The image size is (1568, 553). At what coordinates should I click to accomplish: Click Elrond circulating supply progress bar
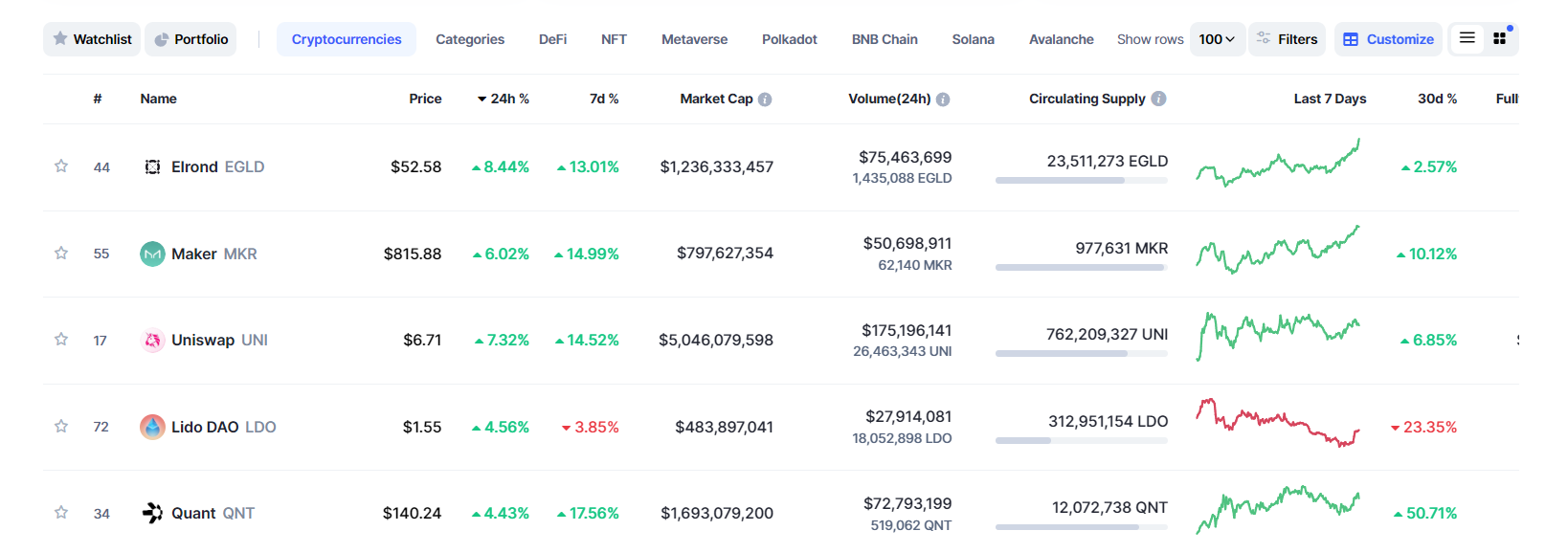click(x=1081, y=181)
